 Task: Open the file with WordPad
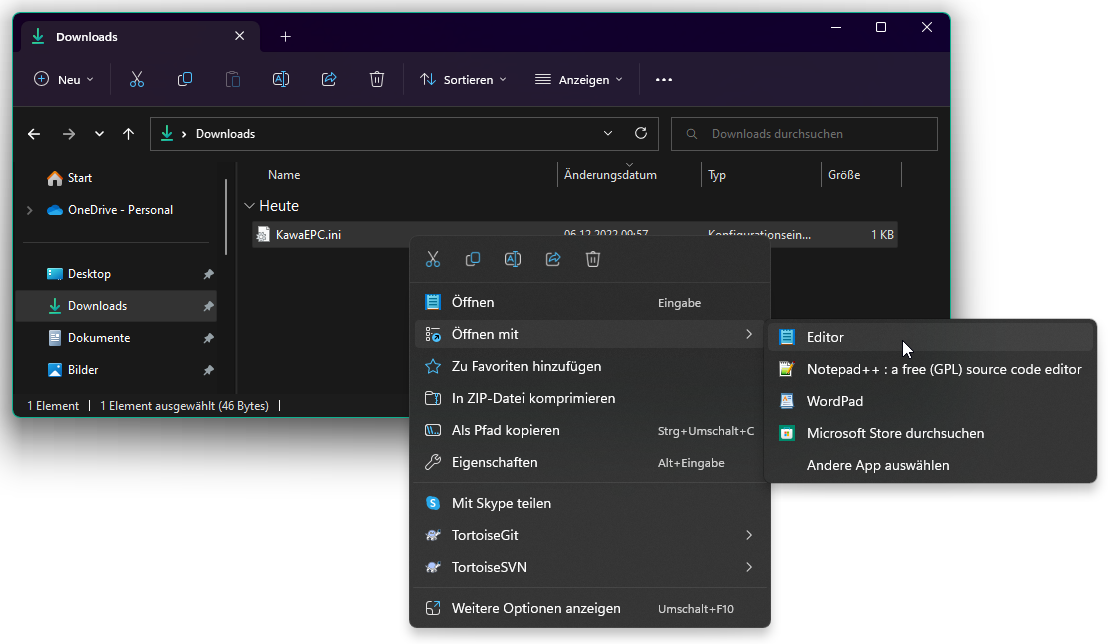point(931,401)
